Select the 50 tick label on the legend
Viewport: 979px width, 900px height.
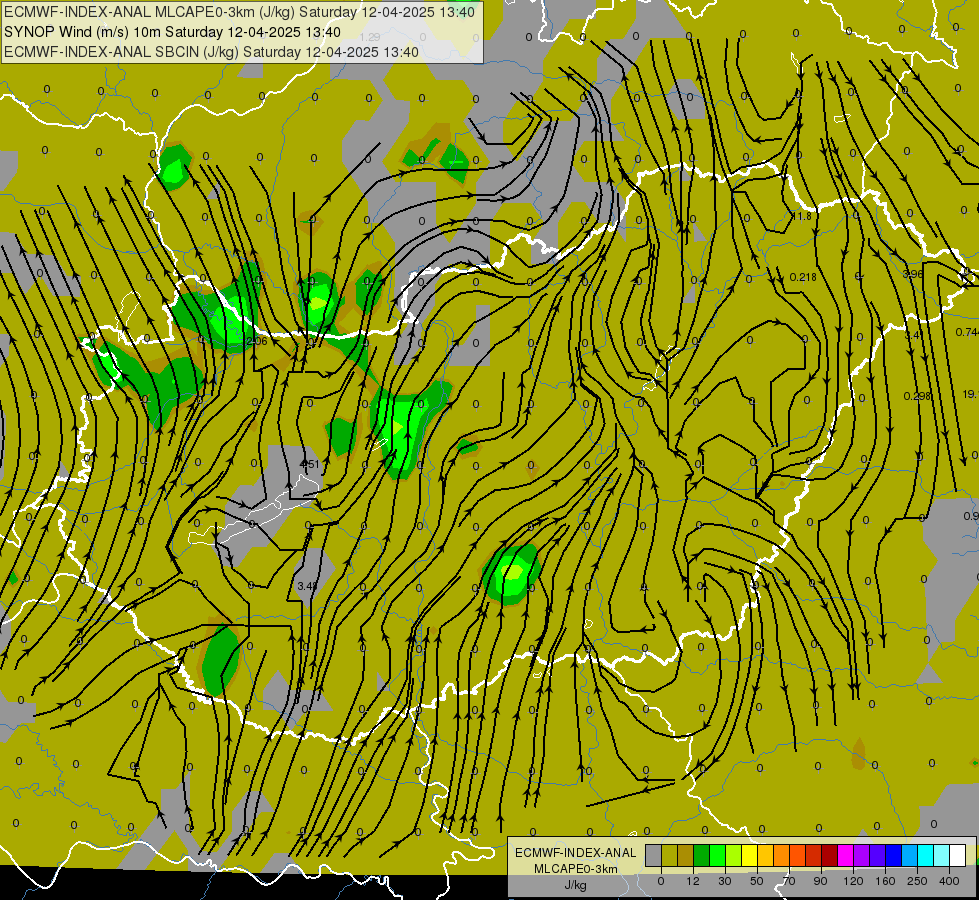click(757, 881)
